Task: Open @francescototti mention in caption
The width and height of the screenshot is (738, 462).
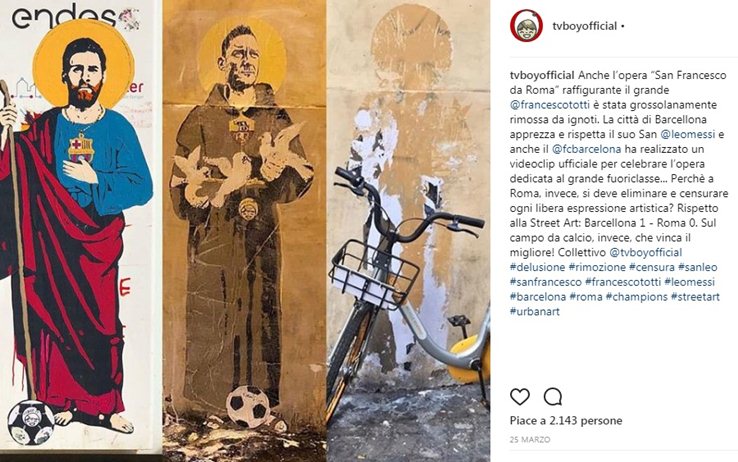Action: click(x=550, y=104)
